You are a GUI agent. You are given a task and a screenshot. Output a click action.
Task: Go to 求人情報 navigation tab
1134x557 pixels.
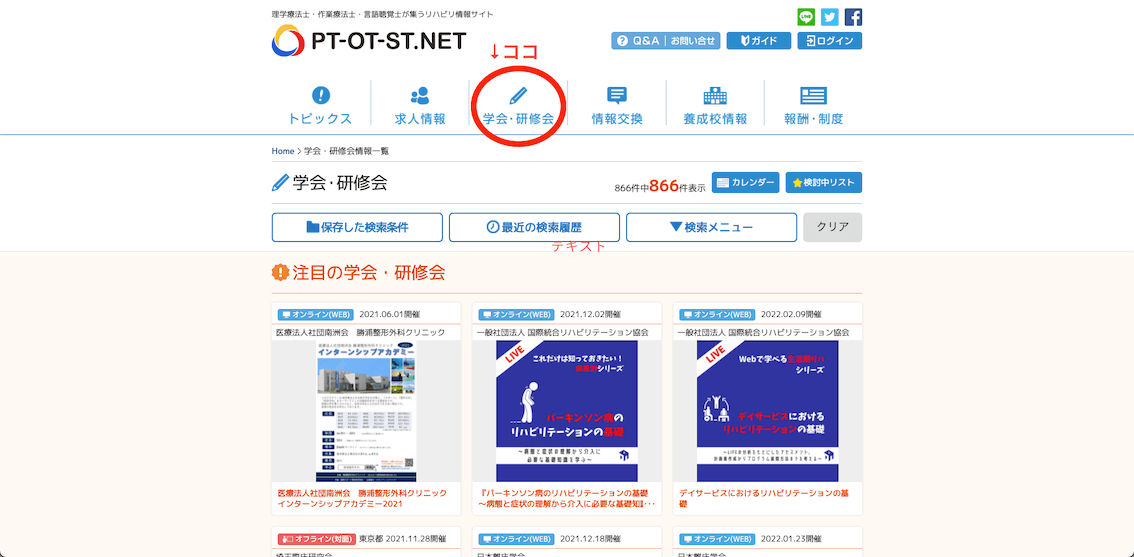(x=420, y=106)
